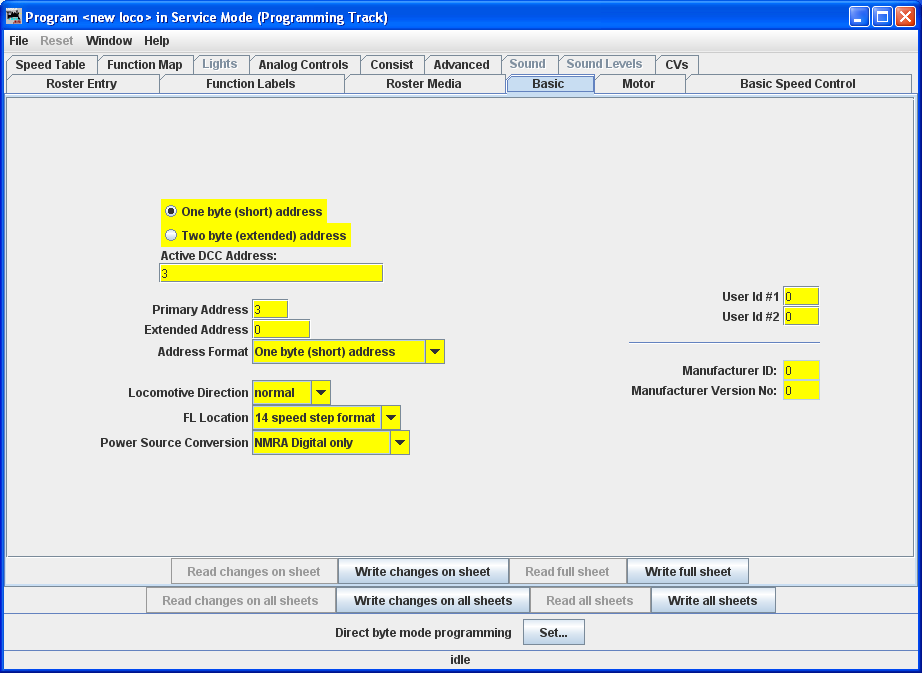The height and width of the screenshot is (673, 922).
Task: Click the JMRI locomotive icon in title bar
Action: tap(14, 17)
